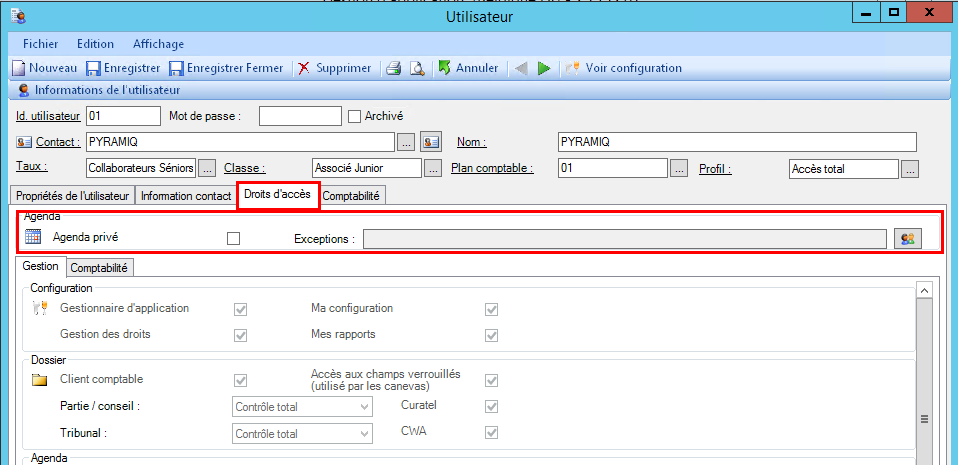
Task: Save using the Enregistrer icon
Action: tap(93, 68)
